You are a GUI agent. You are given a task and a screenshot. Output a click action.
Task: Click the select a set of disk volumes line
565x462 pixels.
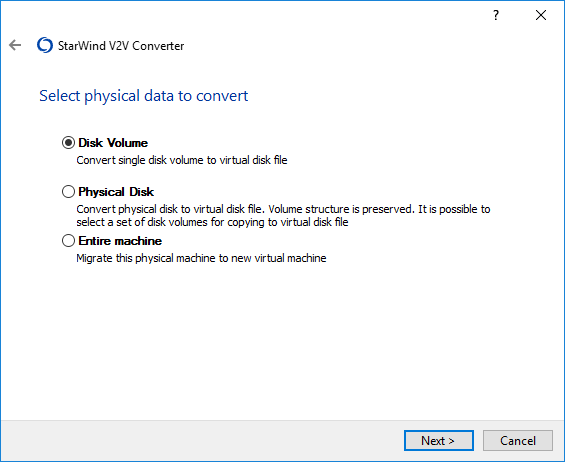[x=212, y=222]
